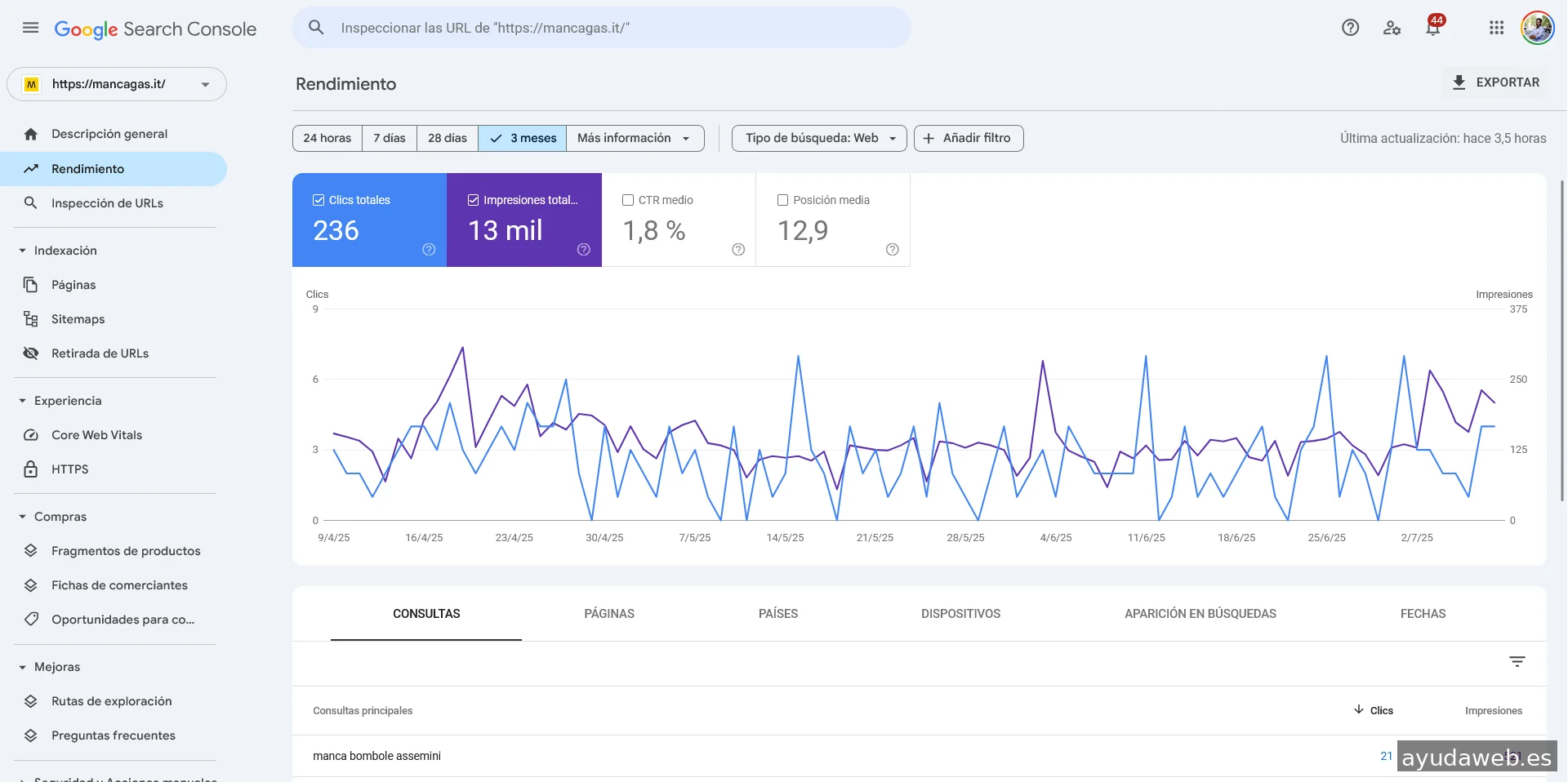1568x782 pixels.
Task: Uncheck the Clics totales metric checkbox
Action: (x=318, y=200)
